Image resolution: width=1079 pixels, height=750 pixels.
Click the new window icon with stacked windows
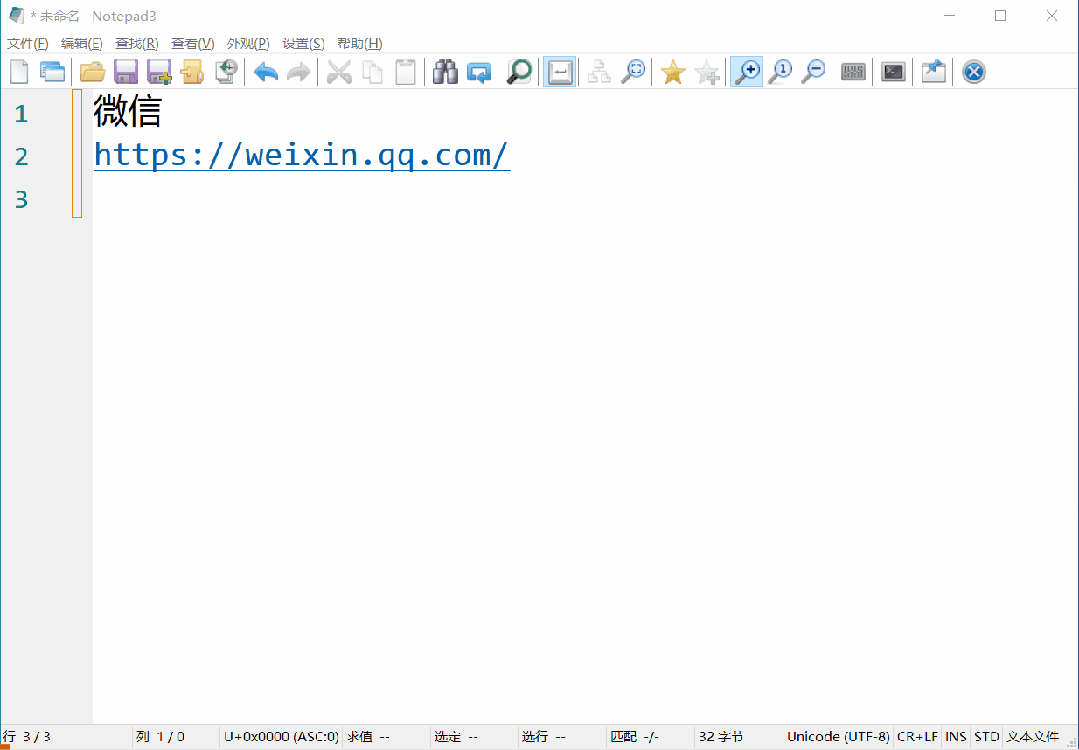(53, 72)
